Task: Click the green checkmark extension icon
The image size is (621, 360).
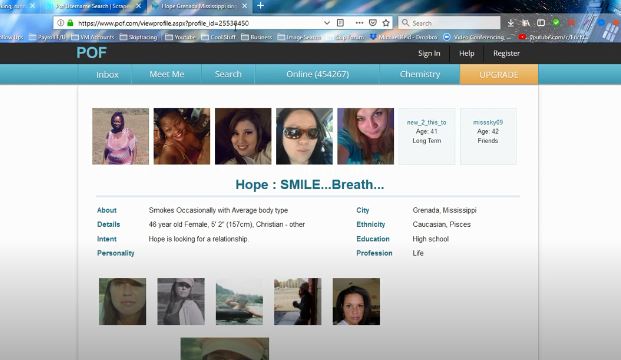Action: pyautogui.click(x=556, y=23)
